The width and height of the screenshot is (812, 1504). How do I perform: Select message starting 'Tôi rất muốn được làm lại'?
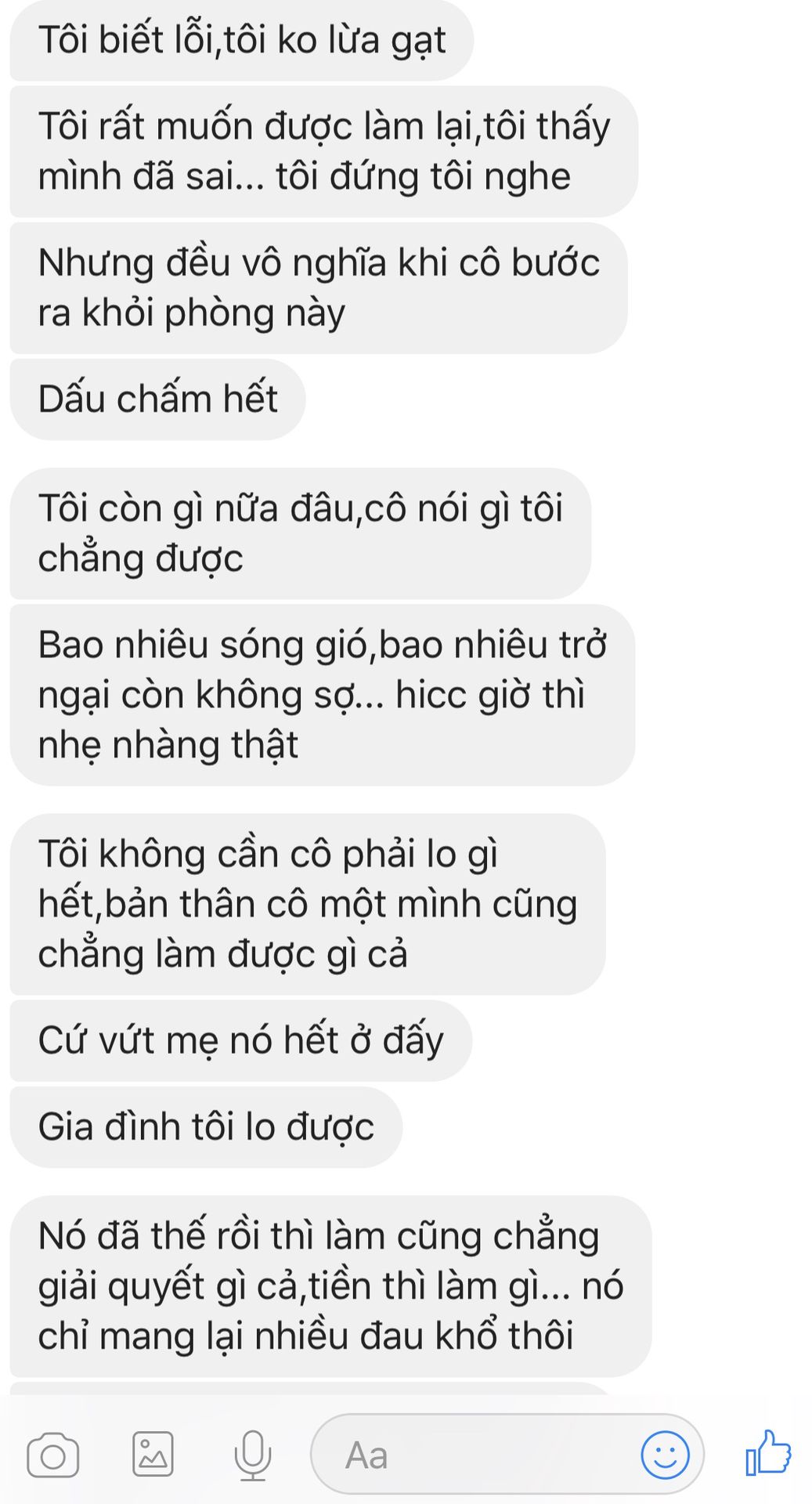pos(324,151)
